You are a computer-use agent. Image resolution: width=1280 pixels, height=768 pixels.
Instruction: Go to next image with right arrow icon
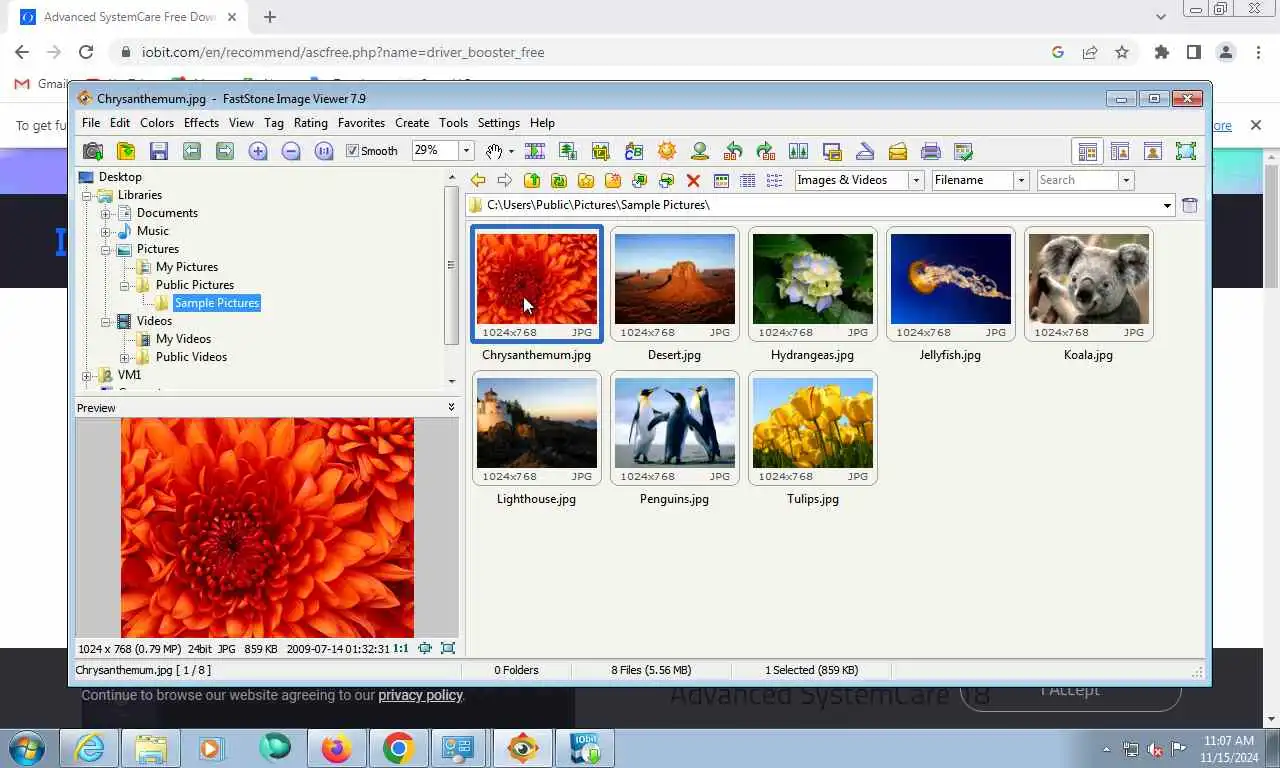tap(225, 151)
